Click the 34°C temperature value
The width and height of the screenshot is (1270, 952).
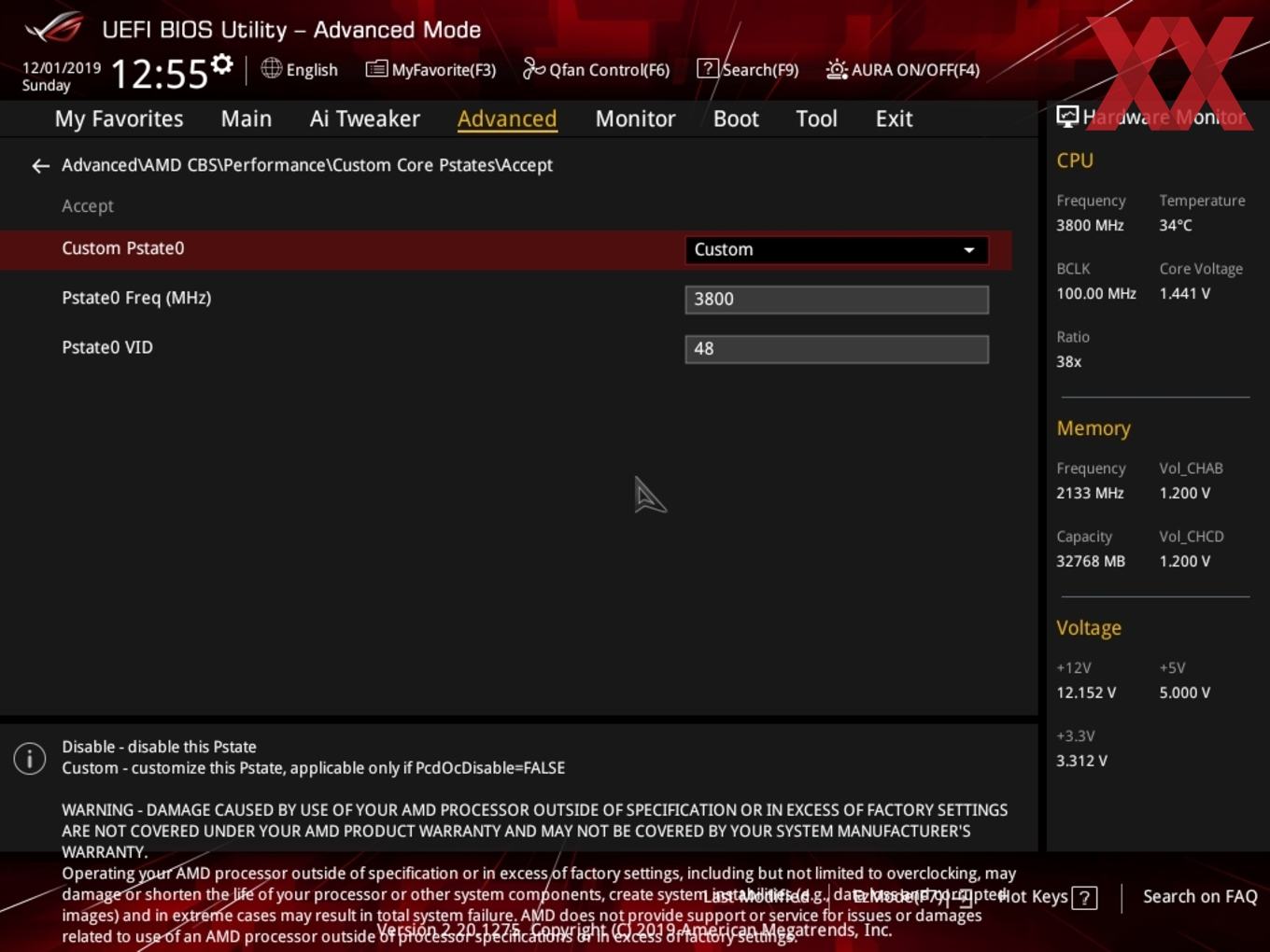click(x=1176, y=225)
